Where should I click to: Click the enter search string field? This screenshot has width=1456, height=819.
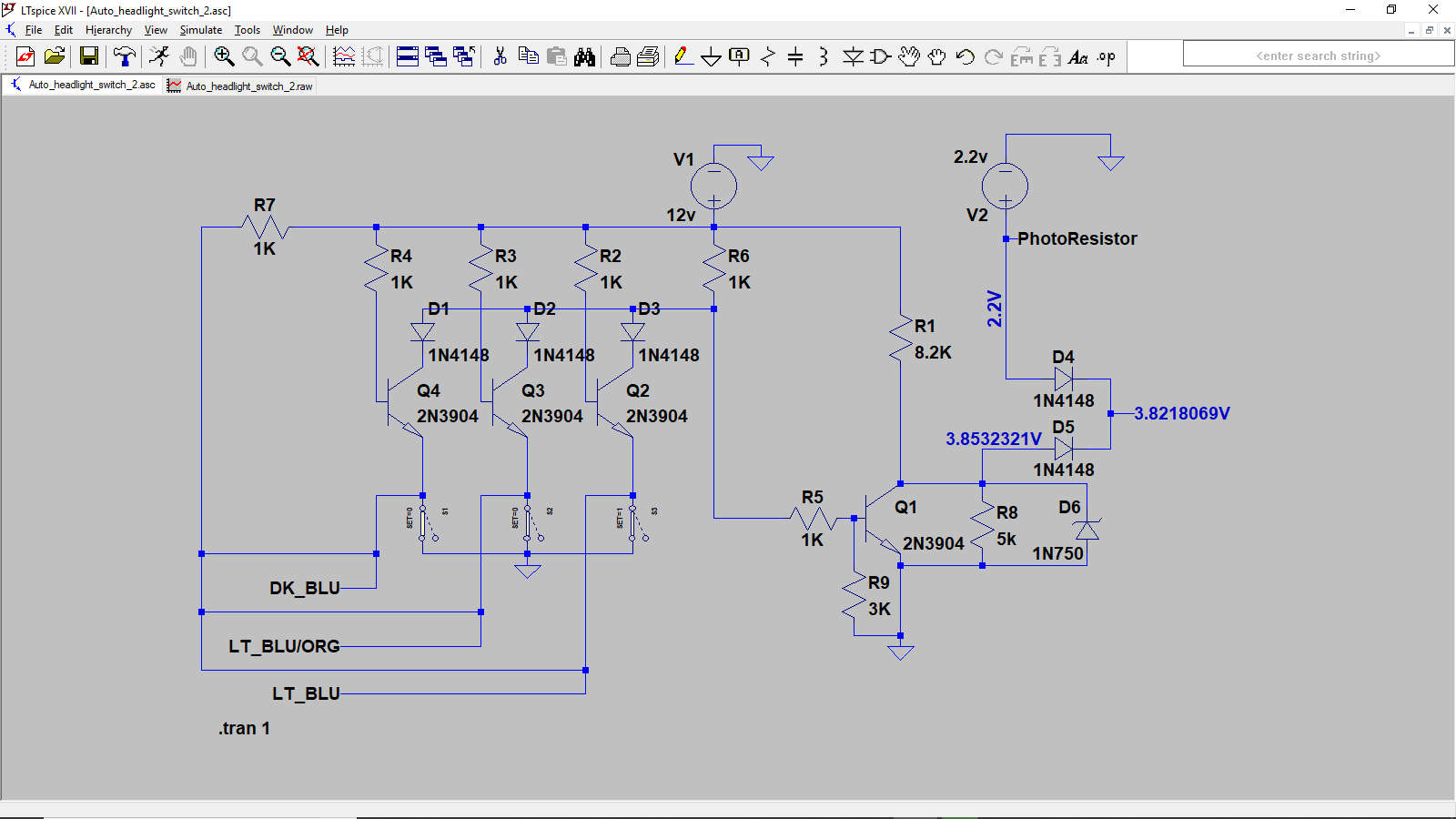pyautogui.click(x=1318, y=56)
